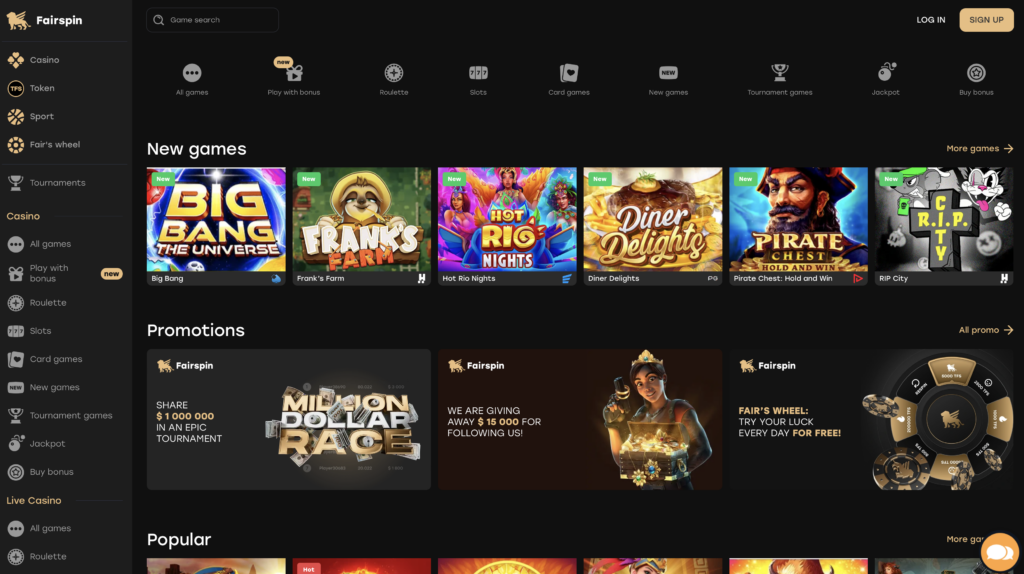The height and width of the screenshot is (574, 1024).
Task: Open New games in the sidebar
Action: tap(43, 387)
